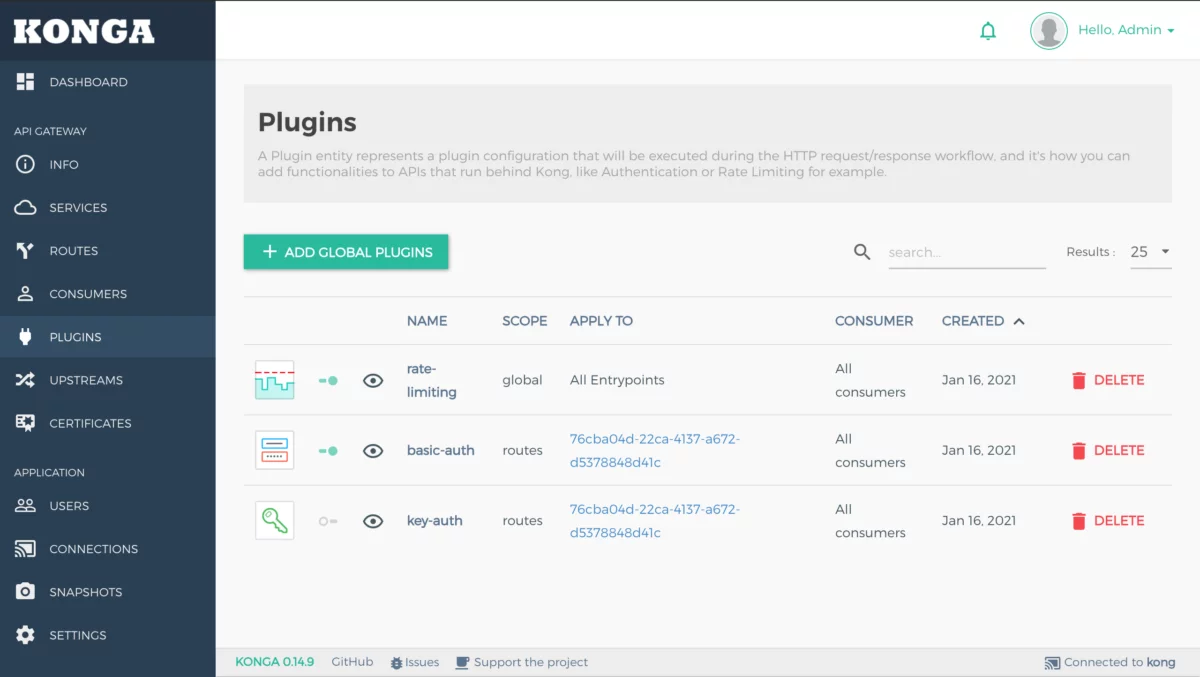This screenshot has width=1200, height=677.
Task: Open the Dashboard section
Action: click(x=88, y=81)
